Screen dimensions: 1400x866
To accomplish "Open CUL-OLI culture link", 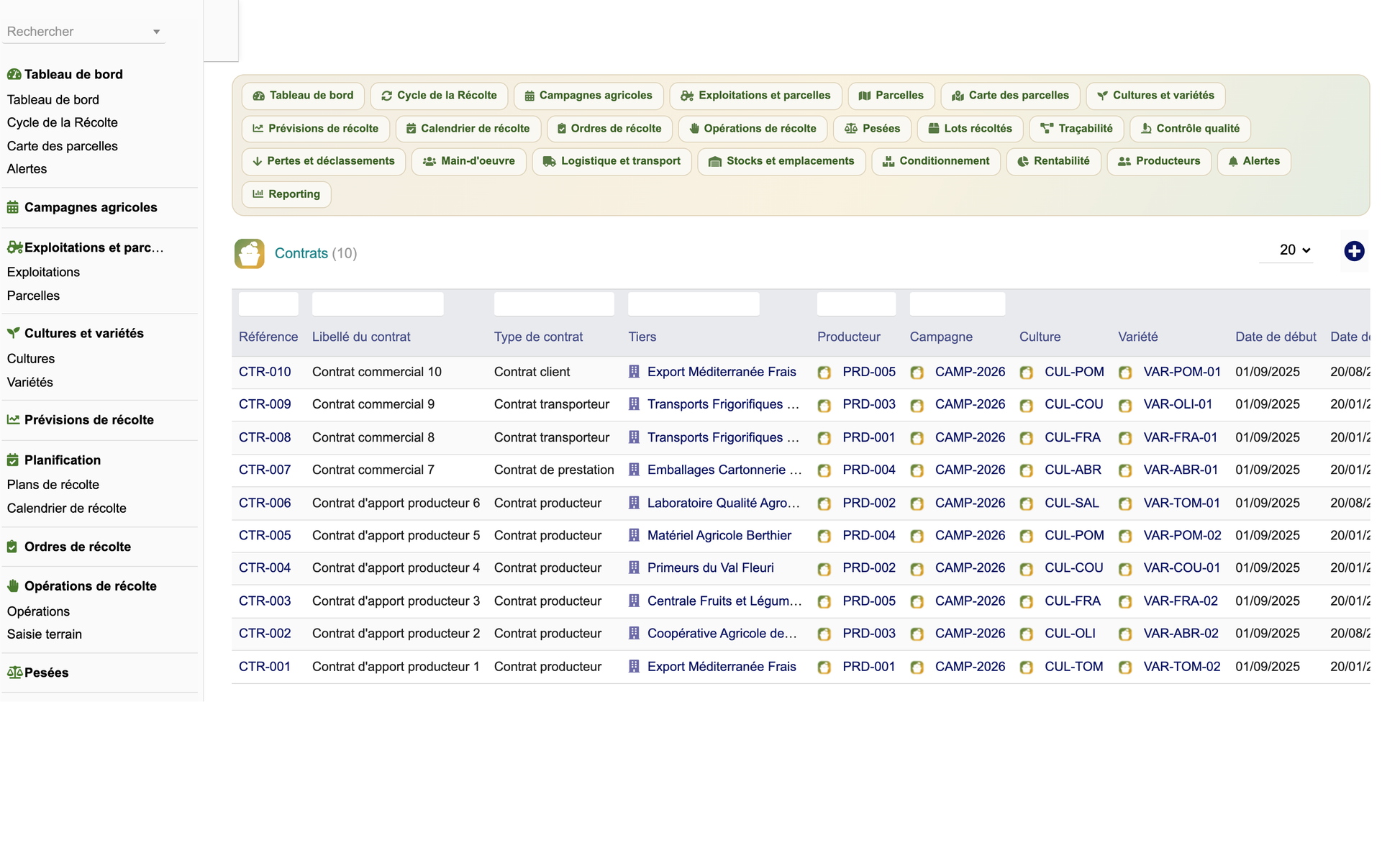I will 1070,634.
